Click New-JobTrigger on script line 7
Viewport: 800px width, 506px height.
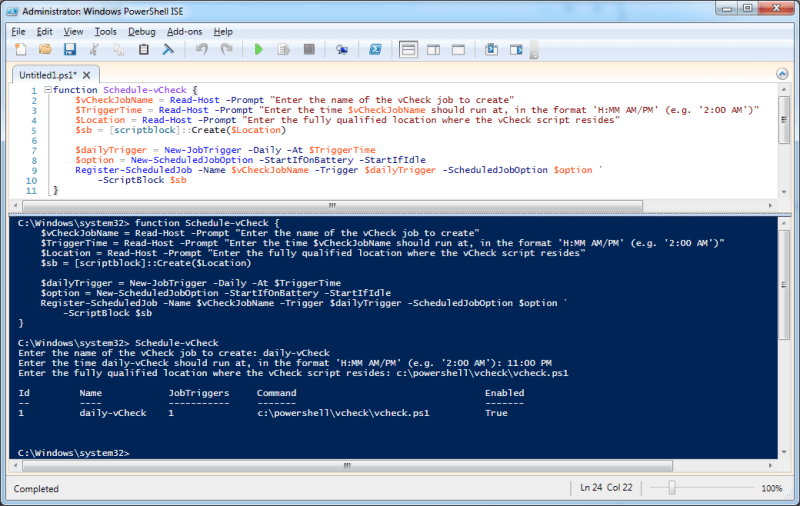pyautogui.click(x=203, y=150)
